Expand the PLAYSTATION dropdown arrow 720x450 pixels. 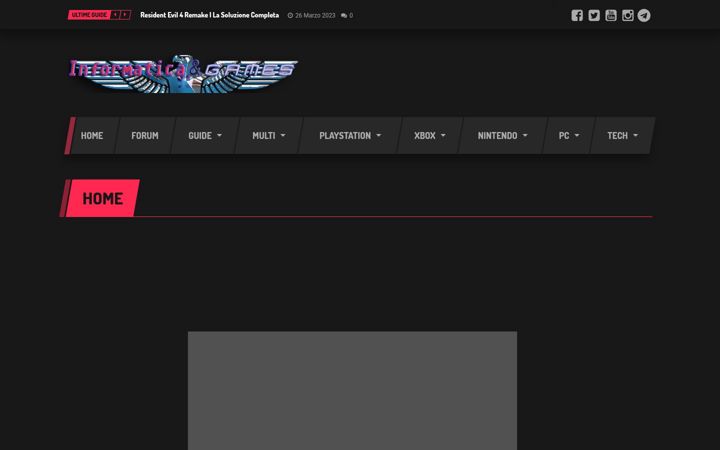click(x=379, y=135)
